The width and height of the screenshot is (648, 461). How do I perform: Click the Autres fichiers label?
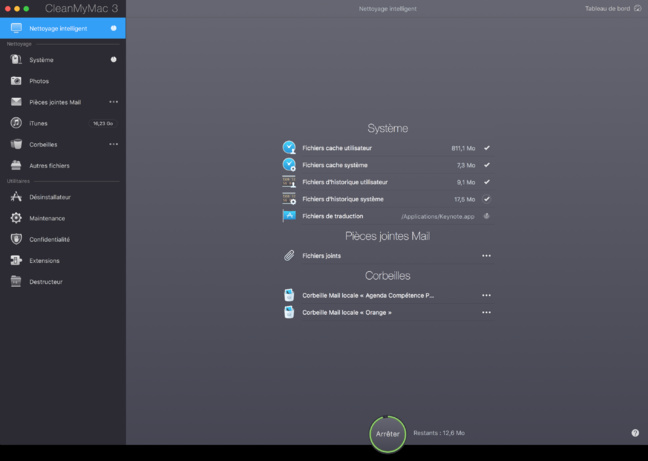[50, 166]
